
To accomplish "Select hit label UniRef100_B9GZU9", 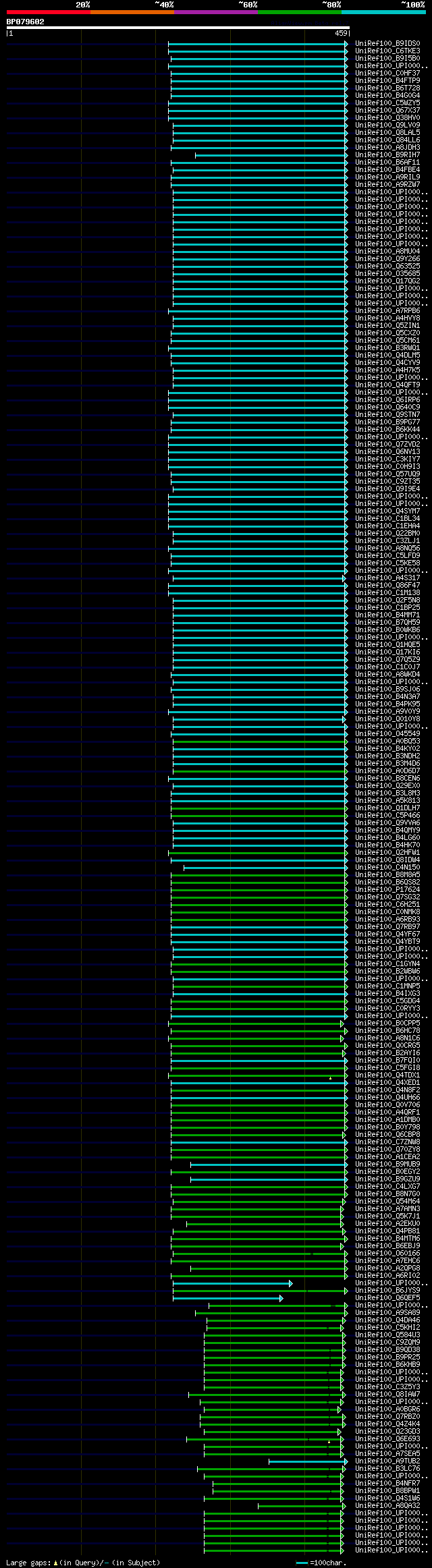I will tap(387, 1179).
